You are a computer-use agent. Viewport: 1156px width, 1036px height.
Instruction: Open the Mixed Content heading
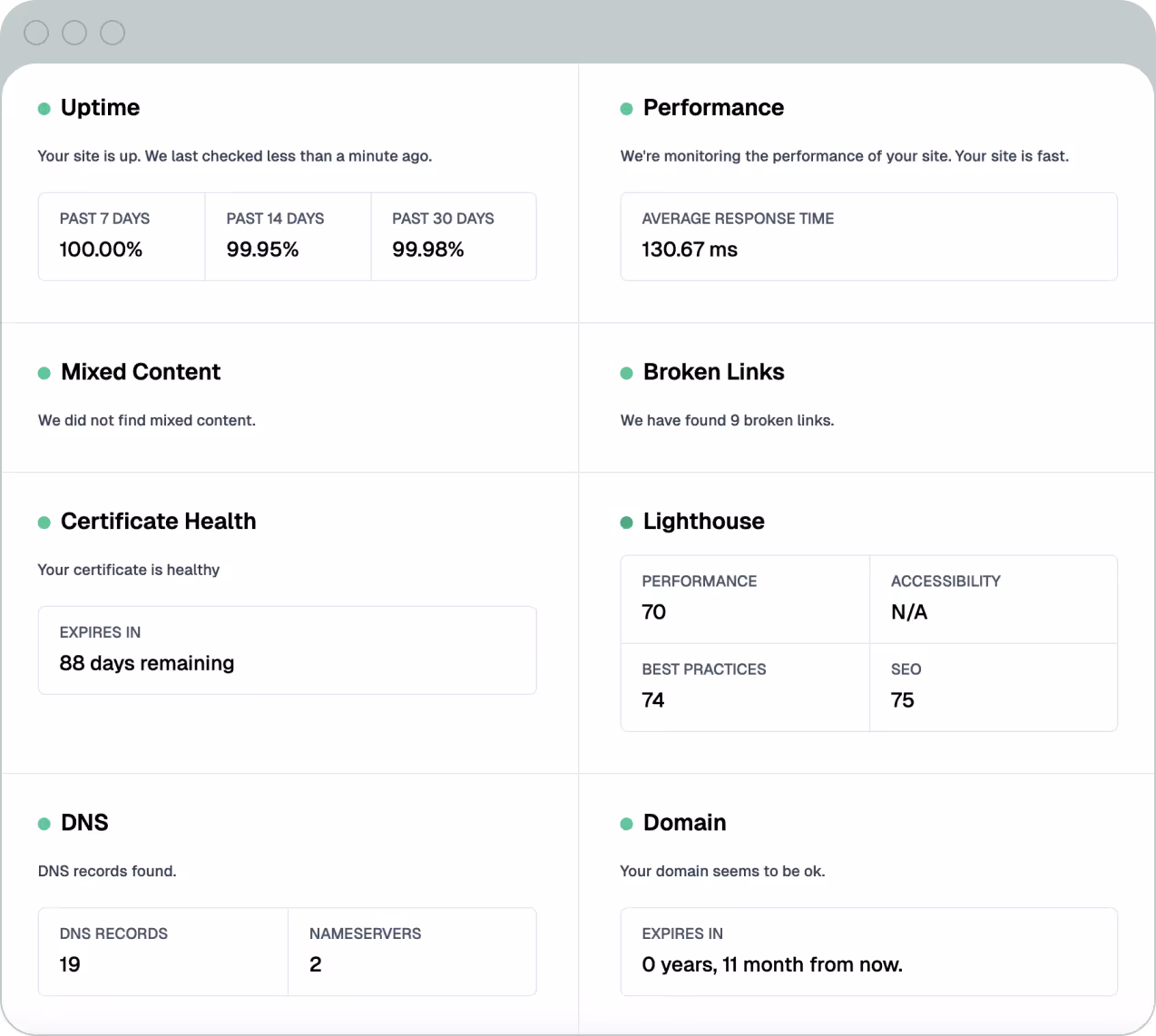[x=141, y=372]
